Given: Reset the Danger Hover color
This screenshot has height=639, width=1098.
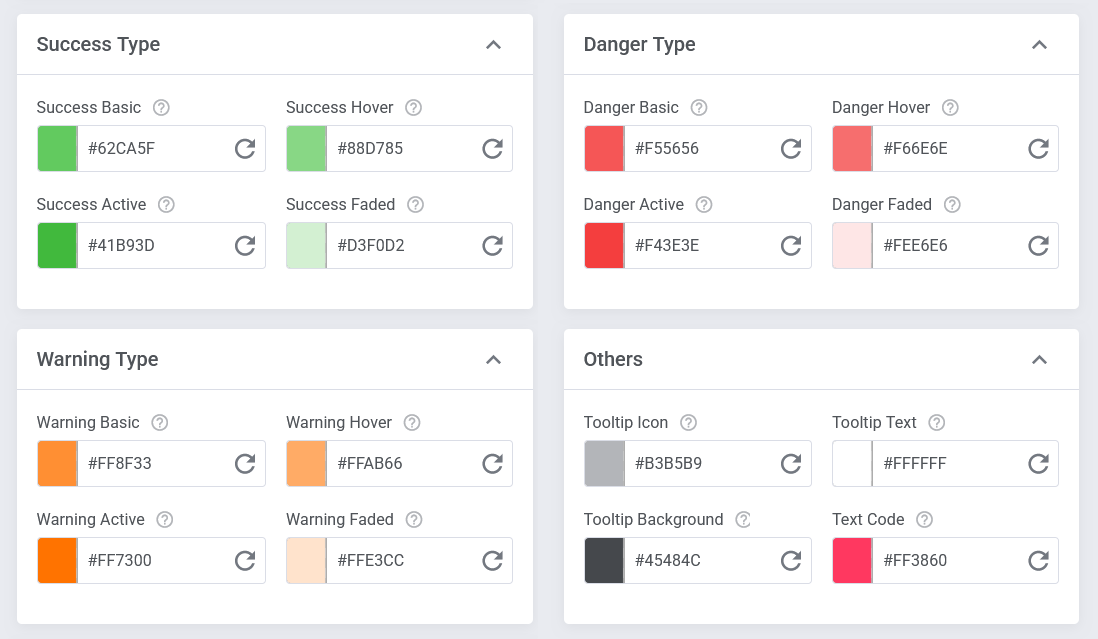Looking at the screenshot, I should 1039,149.
